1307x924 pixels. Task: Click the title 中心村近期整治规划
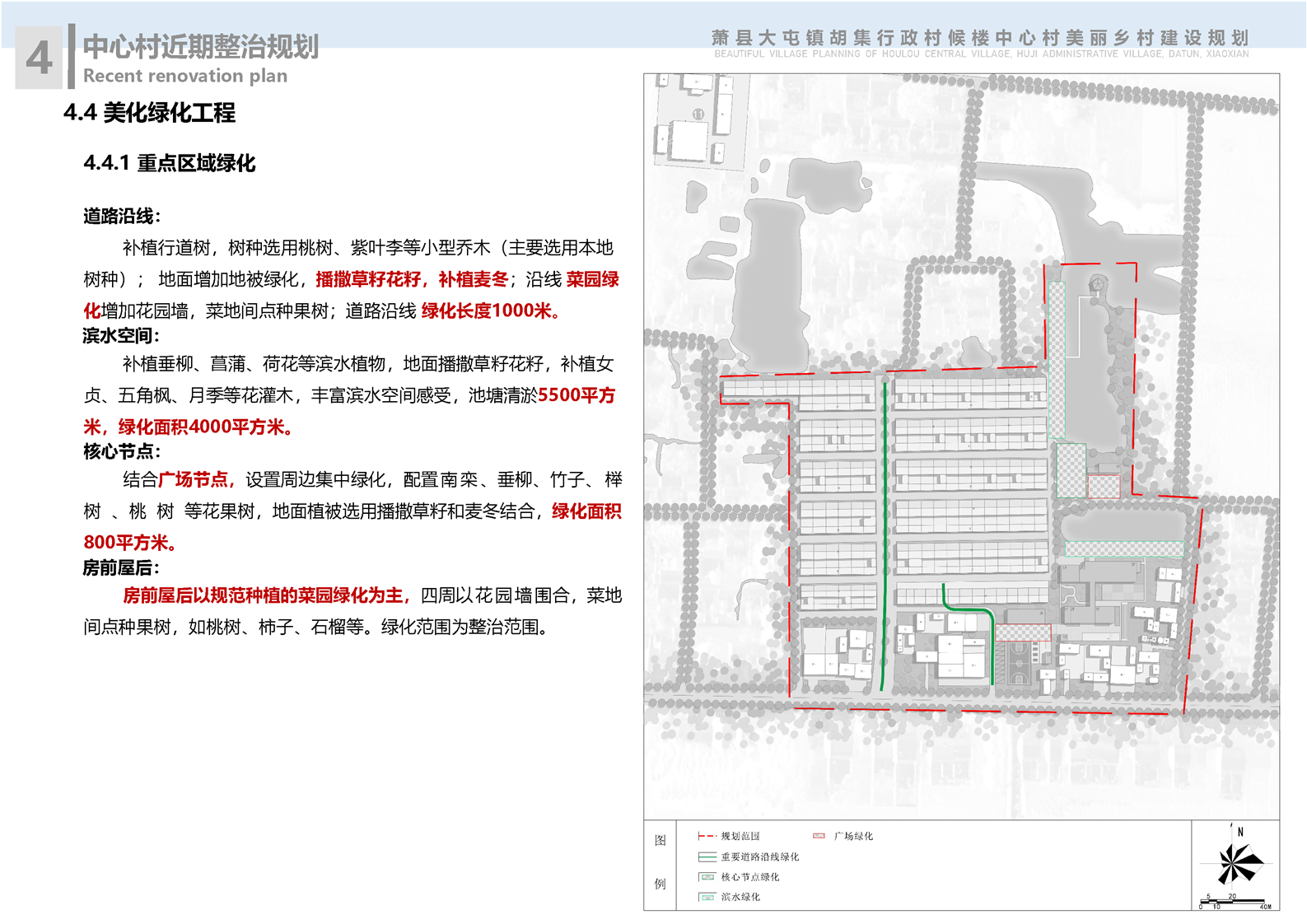coord(200,47)
